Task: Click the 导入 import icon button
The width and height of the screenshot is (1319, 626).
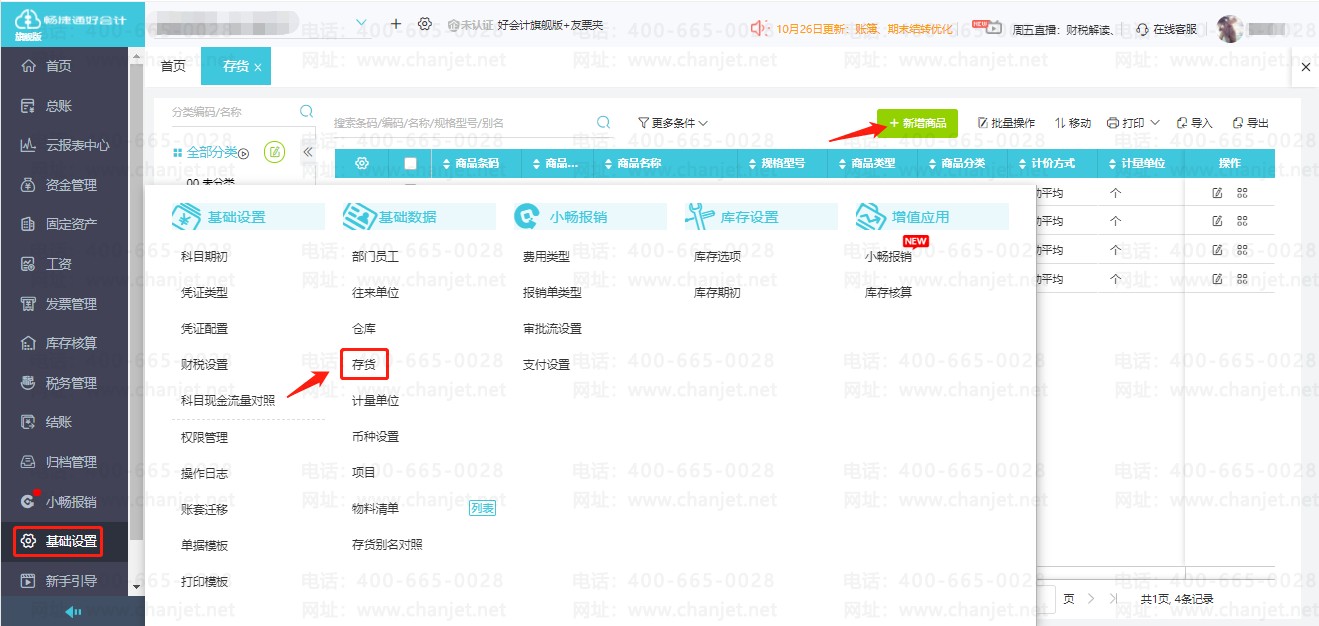Action: coord(1194,123)
